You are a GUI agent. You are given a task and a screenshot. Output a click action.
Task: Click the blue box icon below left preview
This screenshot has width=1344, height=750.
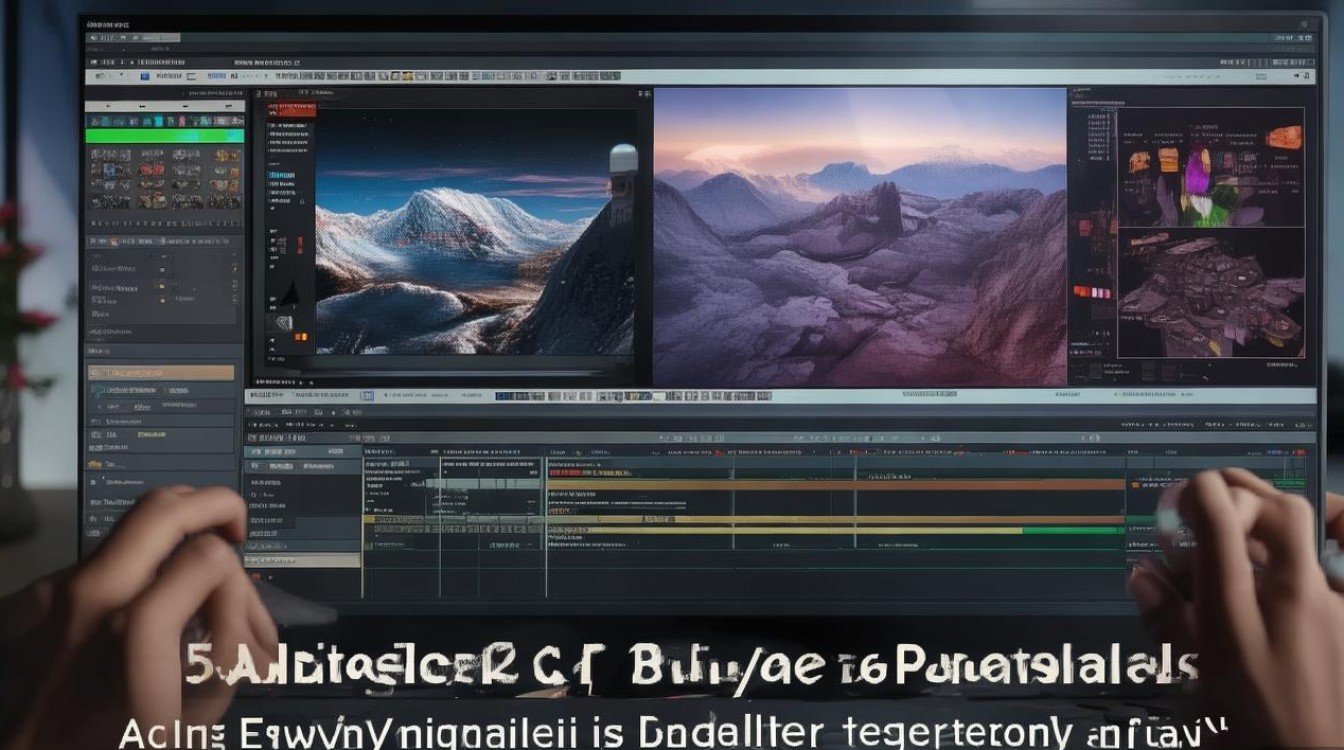click(366, 396)
